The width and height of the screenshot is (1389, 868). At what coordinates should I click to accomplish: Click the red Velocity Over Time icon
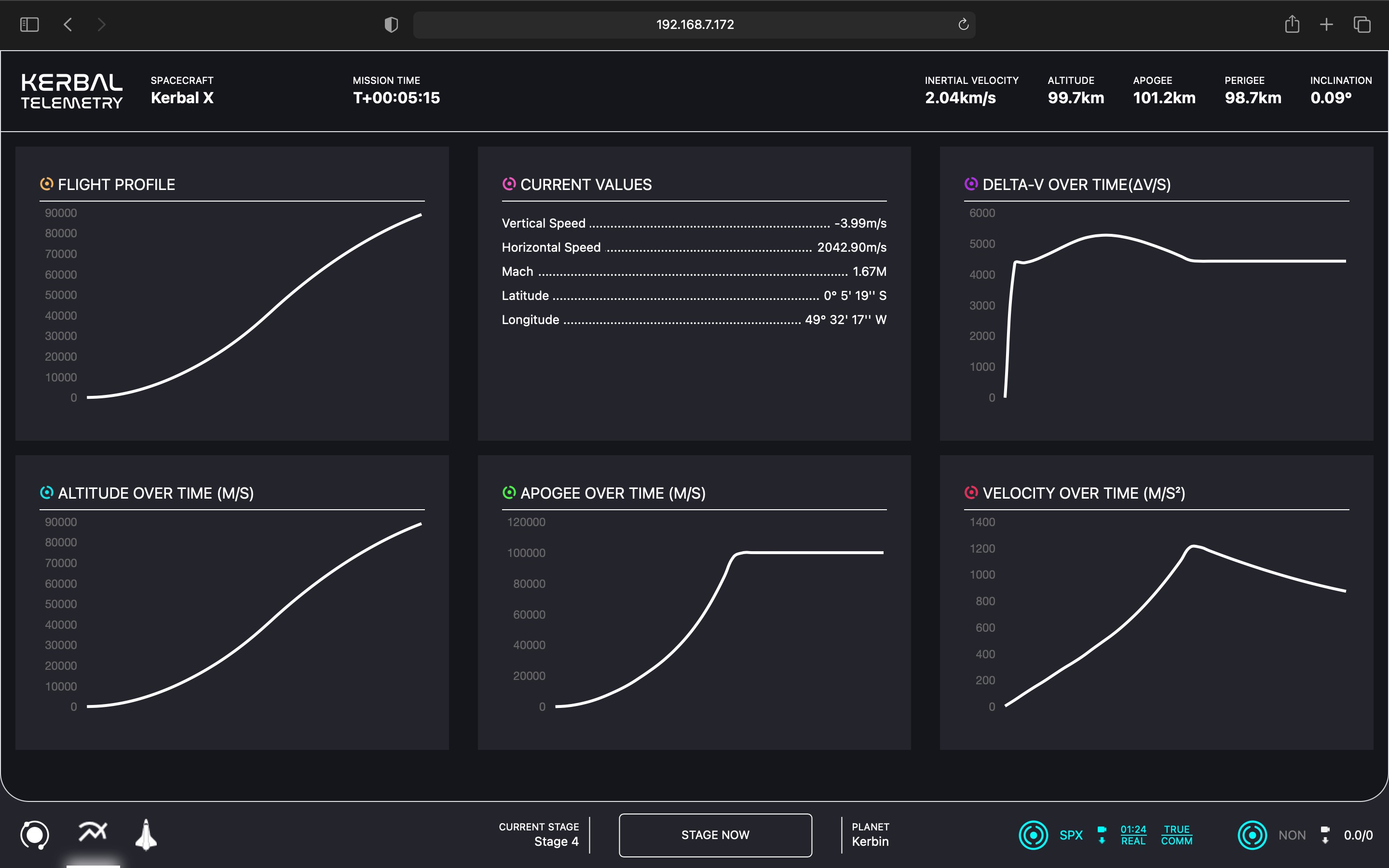pyautogui.click(x=970, y=492)
